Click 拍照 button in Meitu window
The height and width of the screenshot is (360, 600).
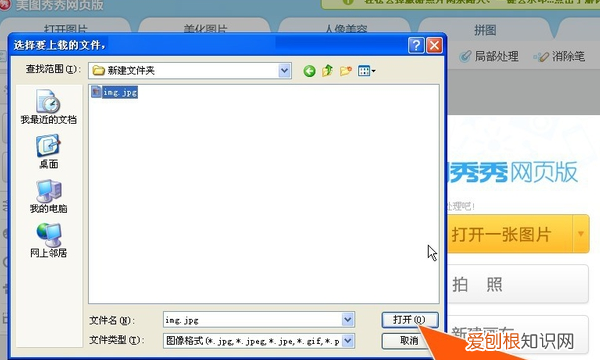(517, 284)
